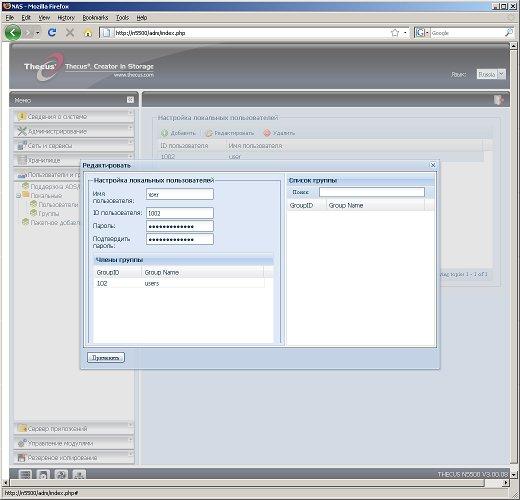
Task: Open the History menu
Action: click(x=66, y=18)
